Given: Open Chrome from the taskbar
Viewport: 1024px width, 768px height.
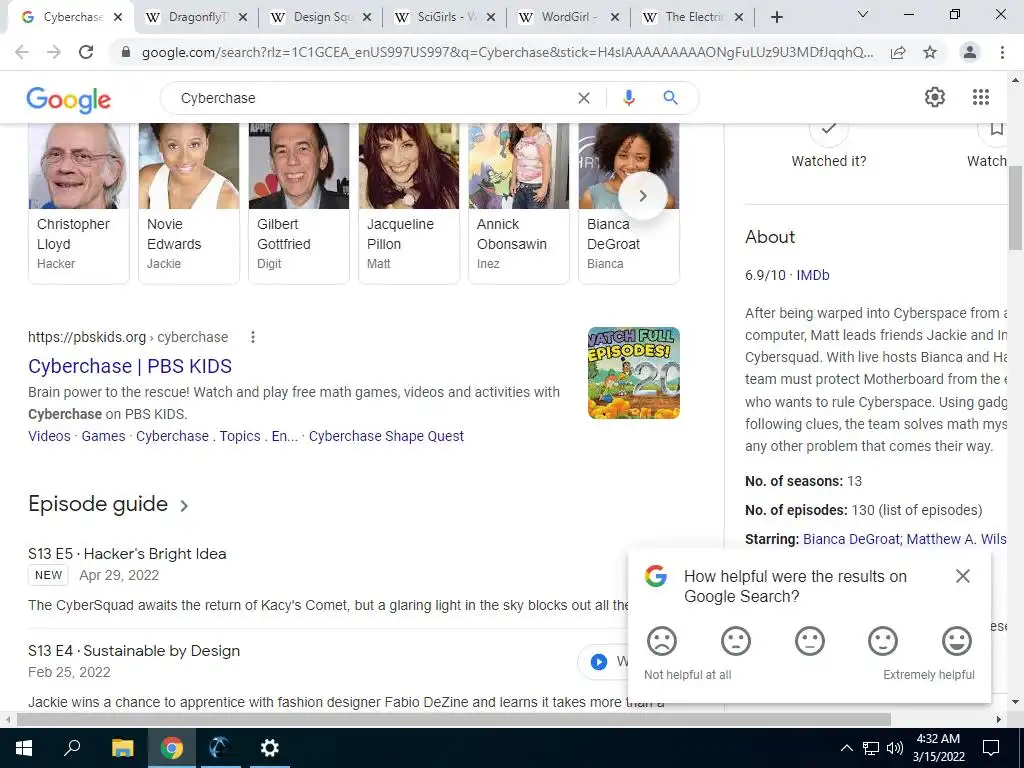Looking at the screenshot, I should [172, 748].
